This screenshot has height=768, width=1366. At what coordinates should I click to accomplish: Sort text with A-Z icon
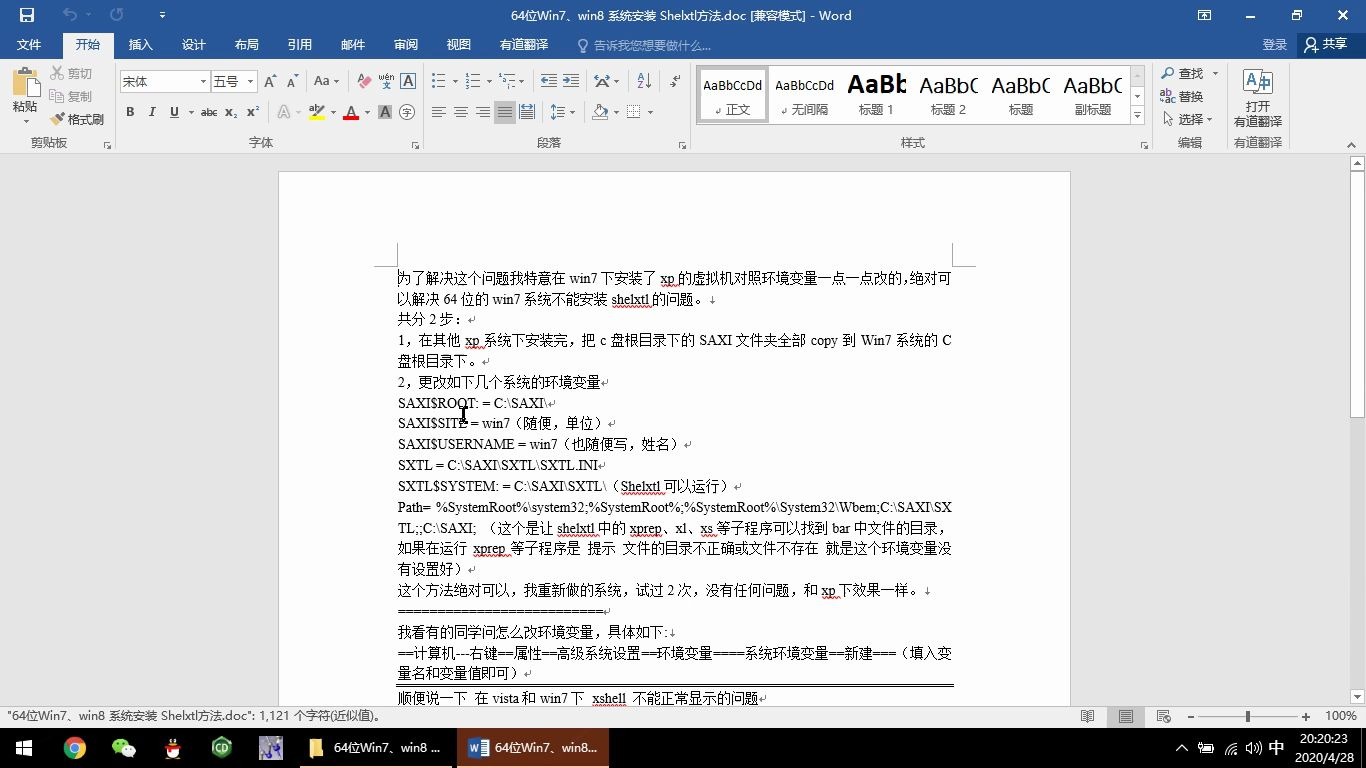[644, 81]
